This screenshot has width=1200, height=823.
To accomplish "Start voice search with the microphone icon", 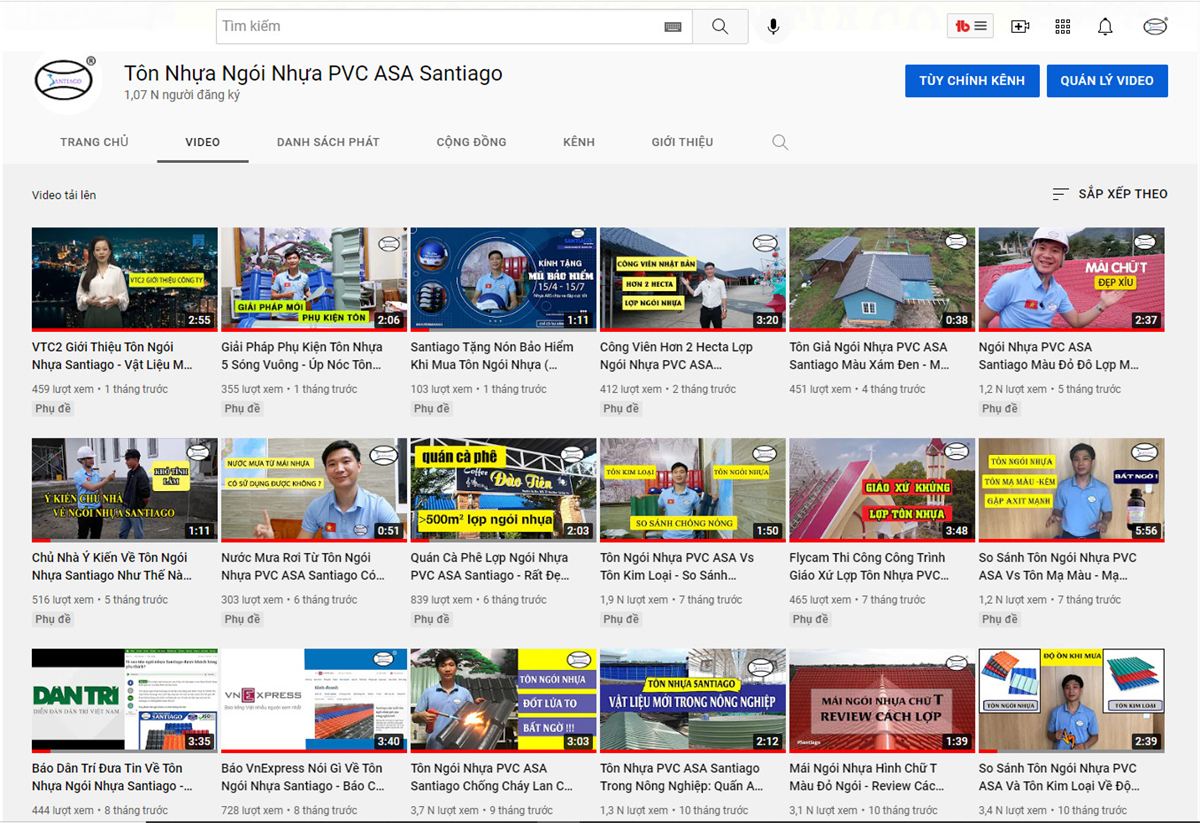I will coord(773,27).
